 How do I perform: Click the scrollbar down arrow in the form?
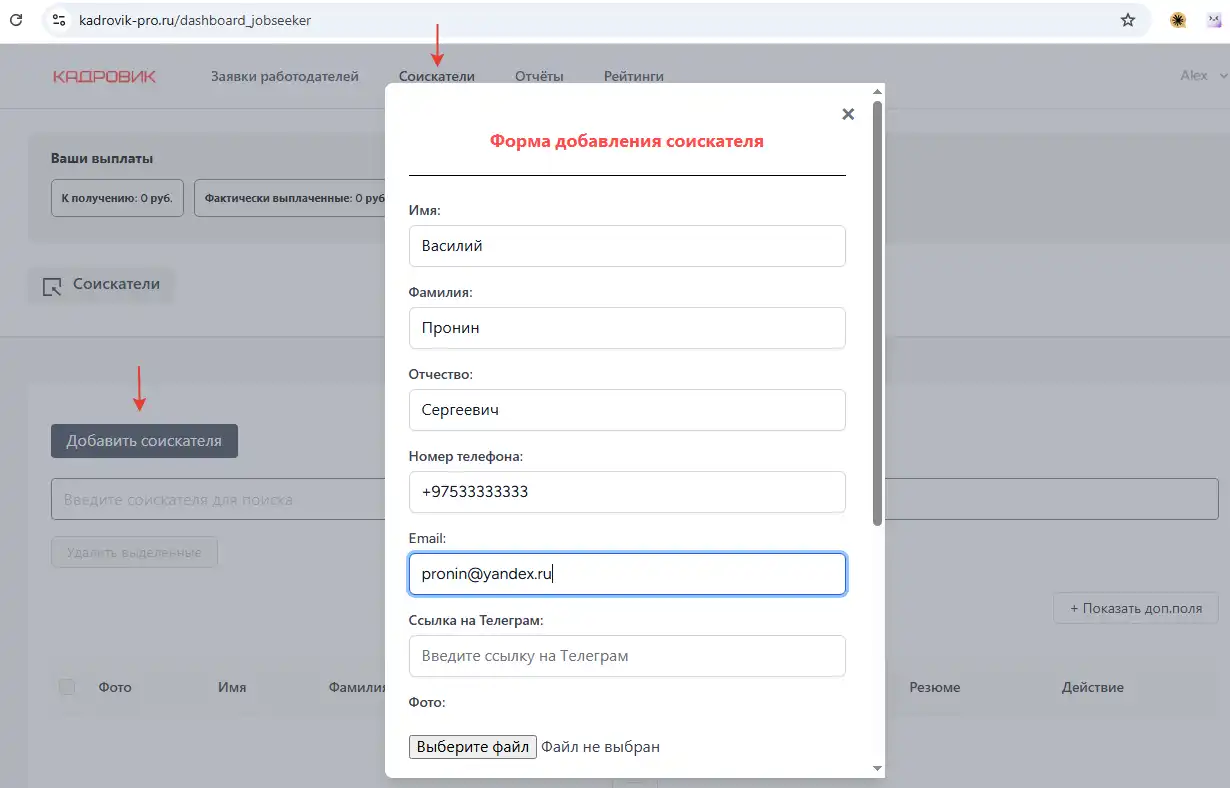(877, 768)
